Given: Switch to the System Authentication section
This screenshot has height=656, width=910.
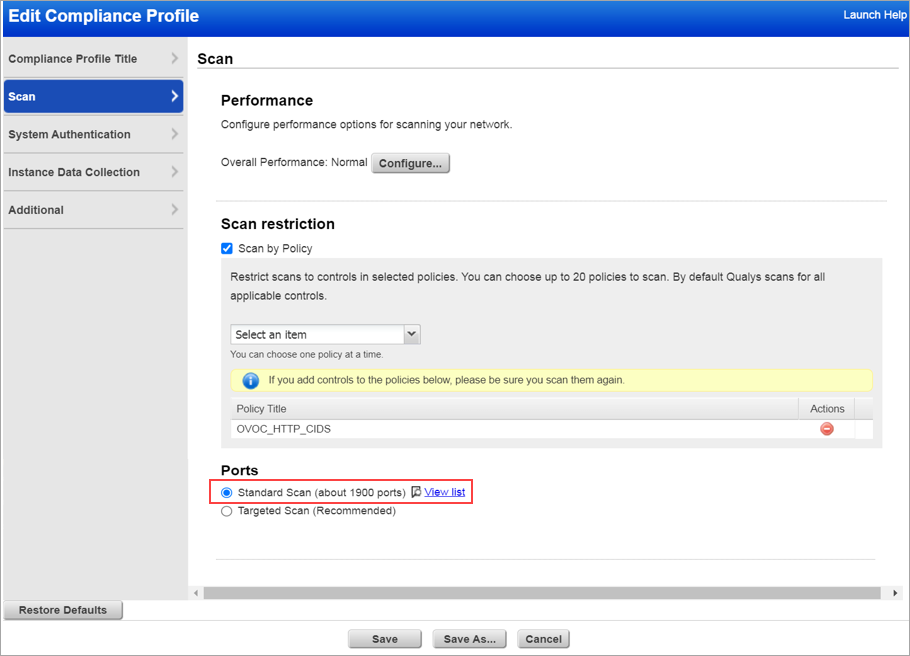Looking at the screenshot, I should coord(70,134).
